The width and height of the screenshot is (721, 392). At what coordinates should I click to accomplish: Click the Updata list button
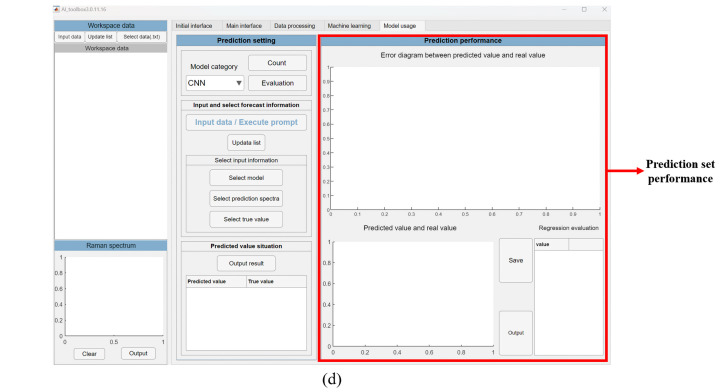(x=246, y=142)
